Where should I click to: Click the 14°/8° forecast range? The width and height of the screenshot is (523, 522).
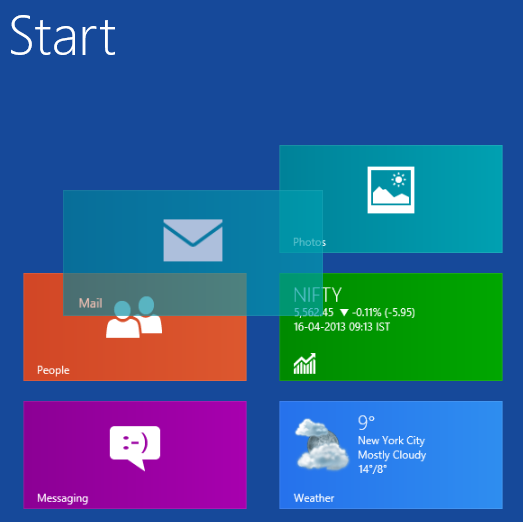tap(372, 470)
